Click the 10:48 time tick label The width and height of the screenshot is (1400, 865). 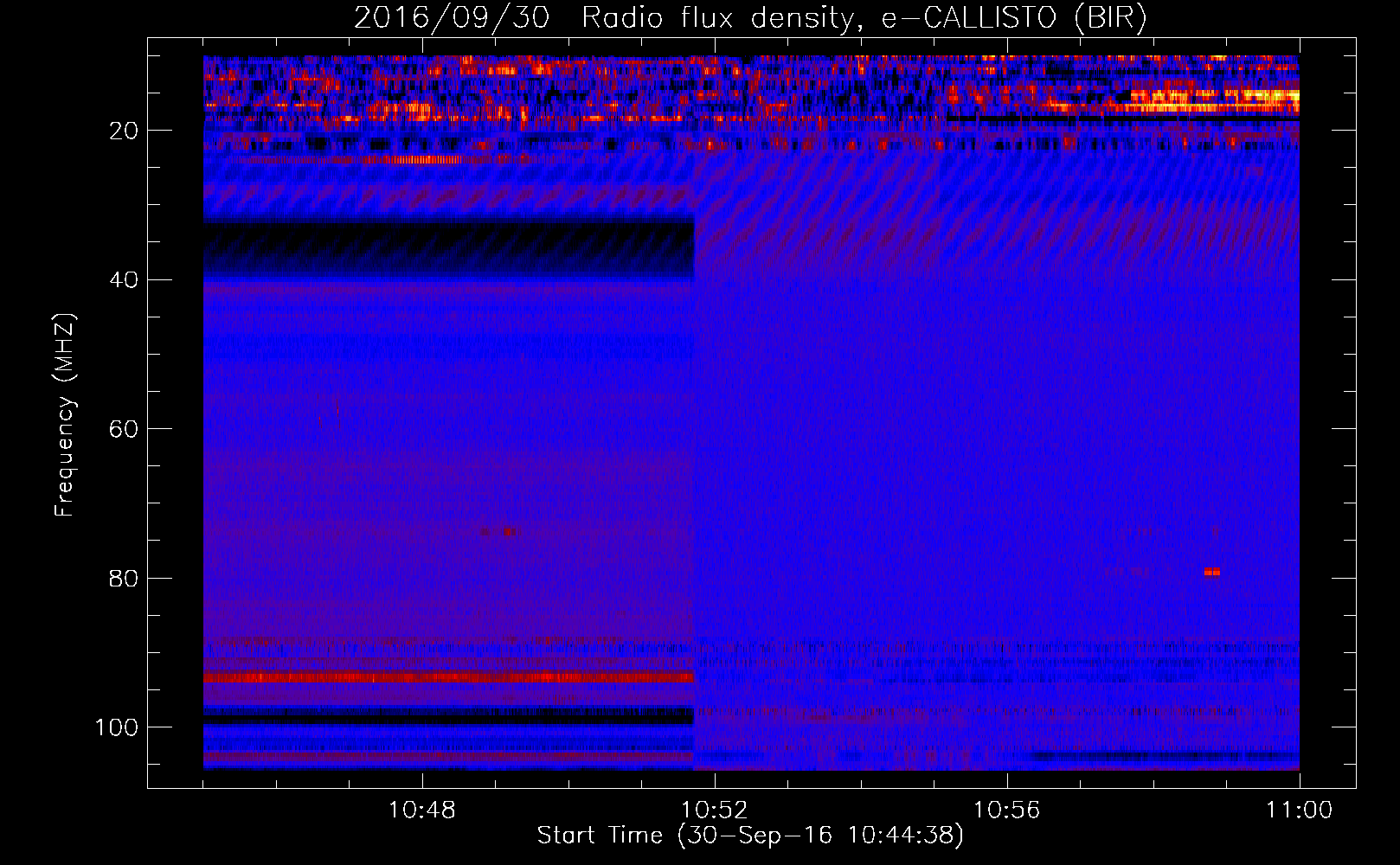point(421,811)
